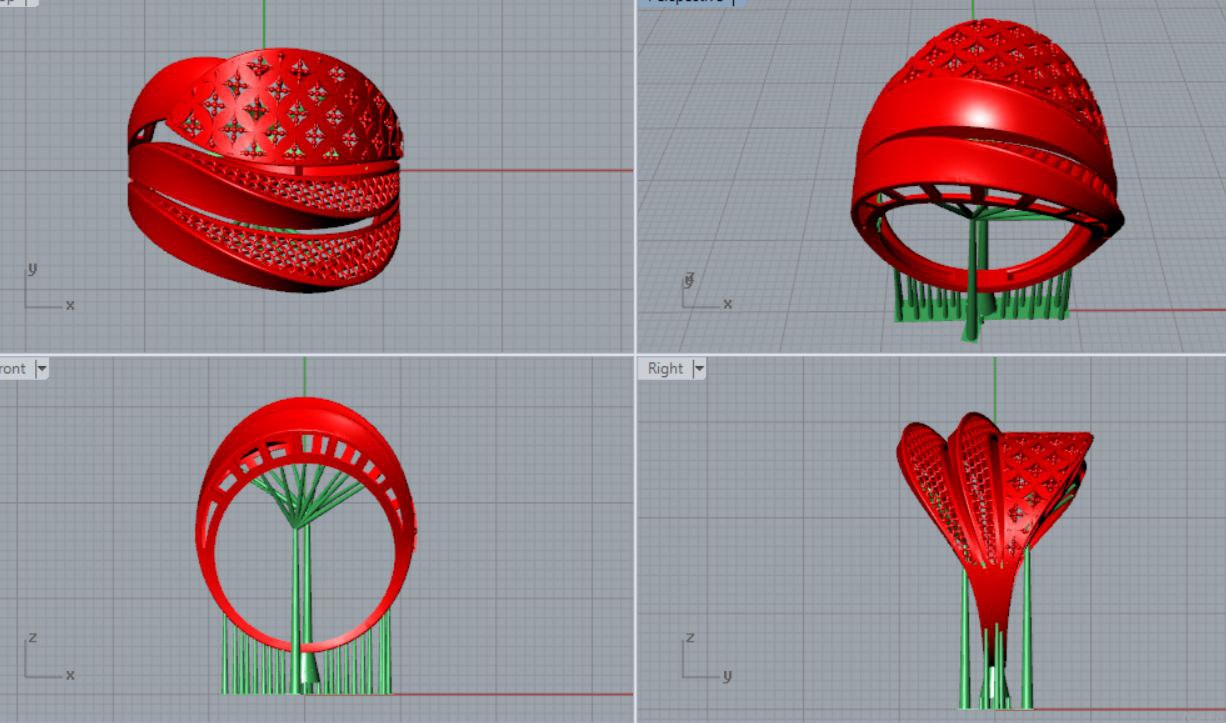Open the Perspective viewport dropdown arrow
The image size is (1226, 723).
click(734, 2)
